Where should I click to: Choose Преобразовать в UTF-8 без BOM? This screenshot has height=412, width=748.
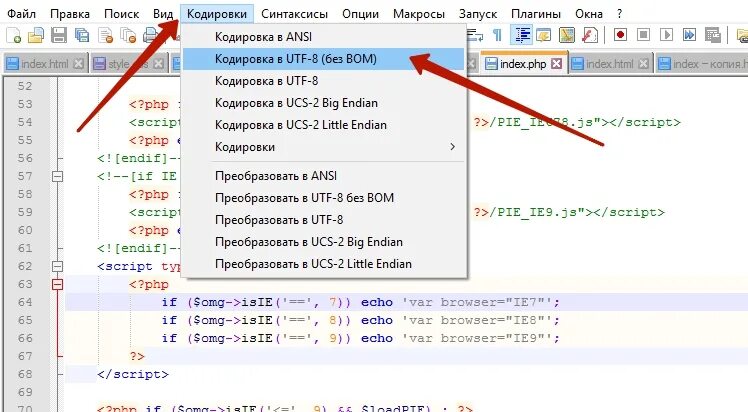coord(323,198)
